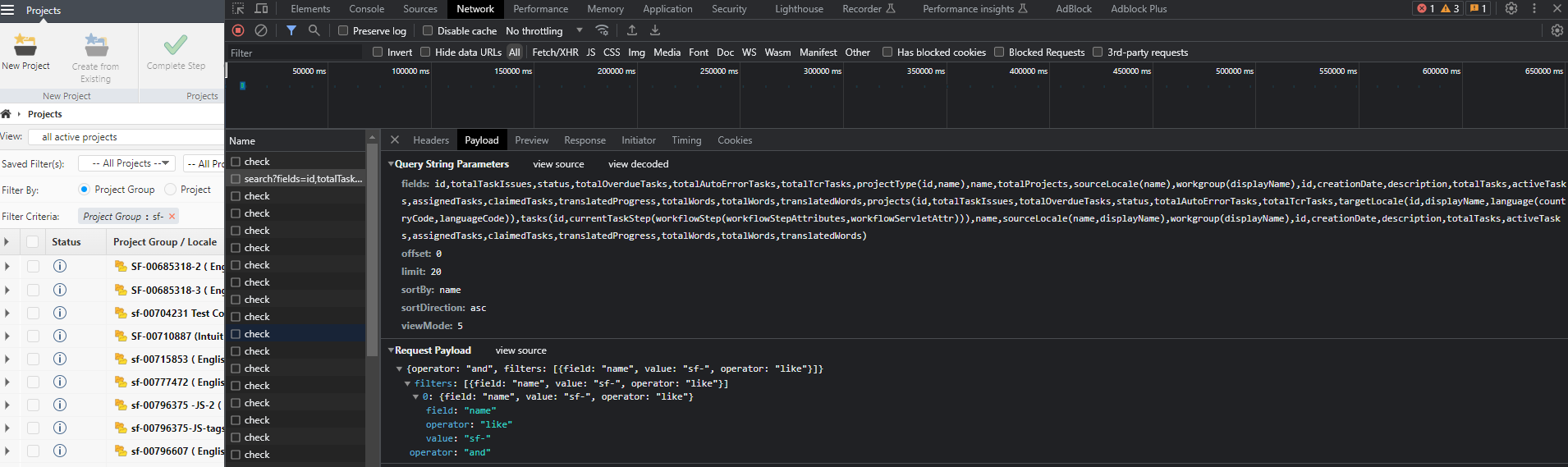Viewport: 1568px width, 467px height.
Task: Click the network Filter text field
Action: [x=294, y=53]
